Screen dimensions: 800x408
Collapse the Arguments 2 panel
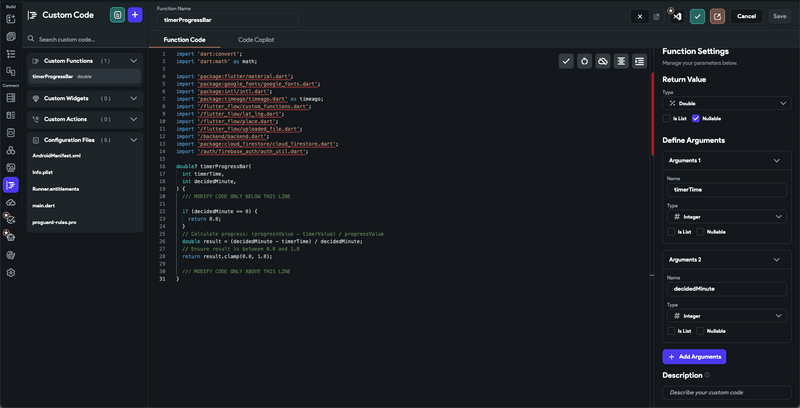coord(777,260)
